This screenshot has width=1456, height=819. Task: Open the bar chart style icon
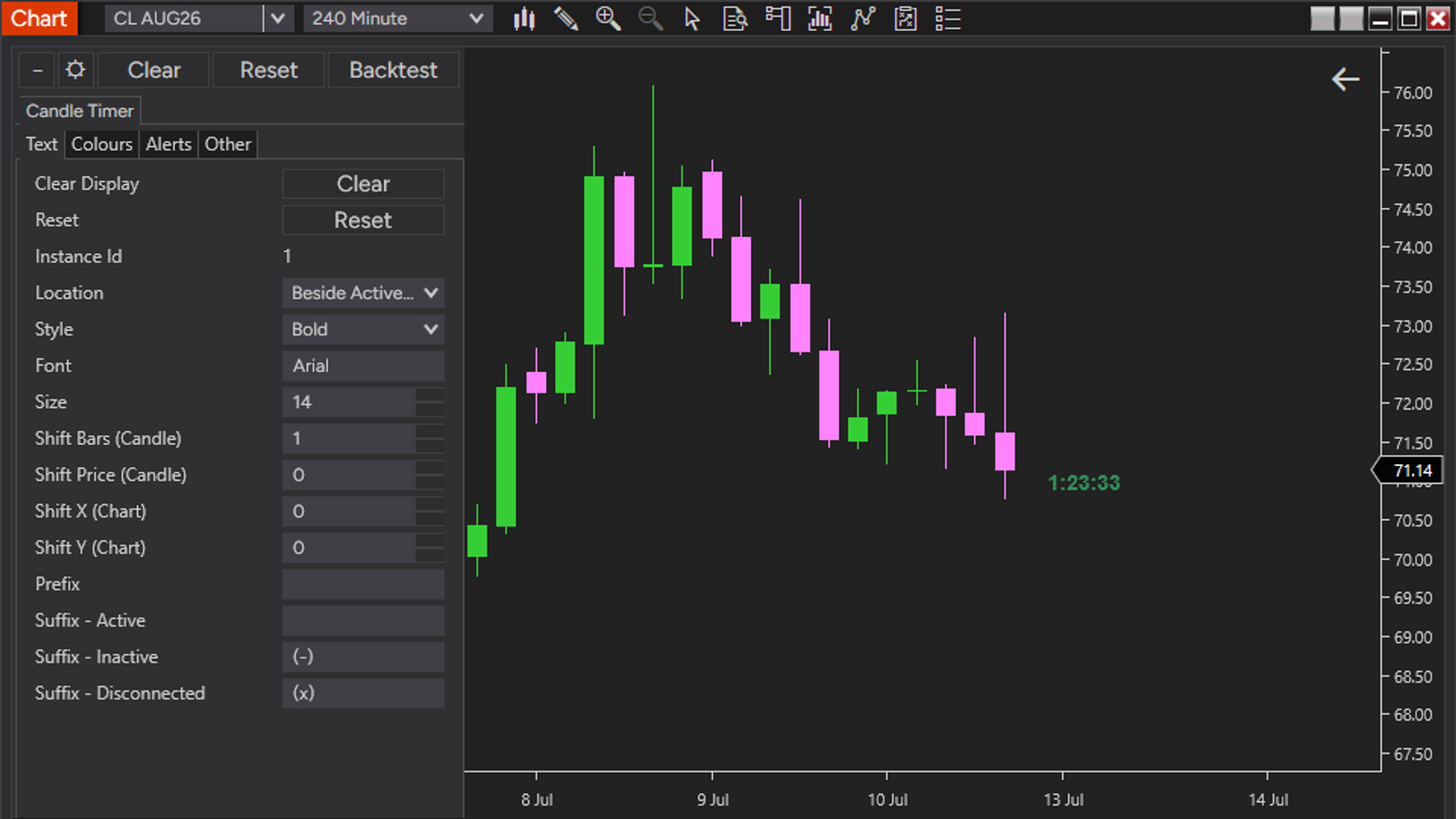click(x=524, y=19)
